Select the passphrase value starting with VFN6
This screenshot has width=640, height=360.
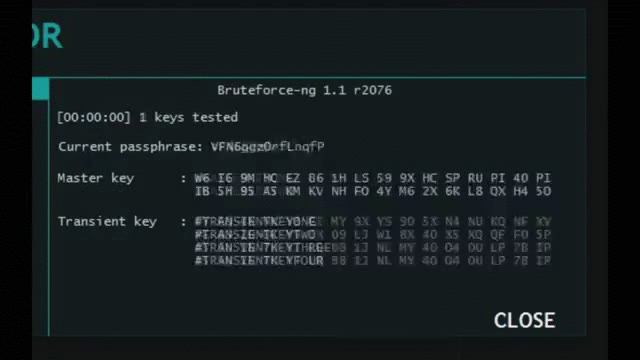point(267,147)
